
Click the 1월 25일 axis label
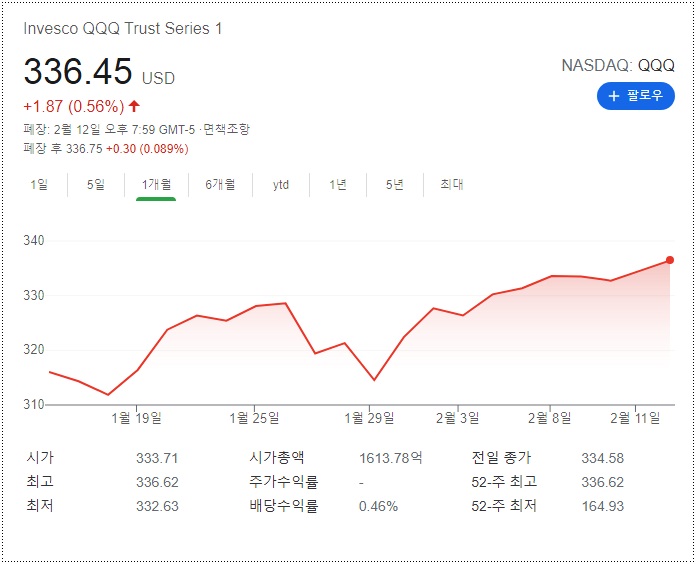[254, 418]
